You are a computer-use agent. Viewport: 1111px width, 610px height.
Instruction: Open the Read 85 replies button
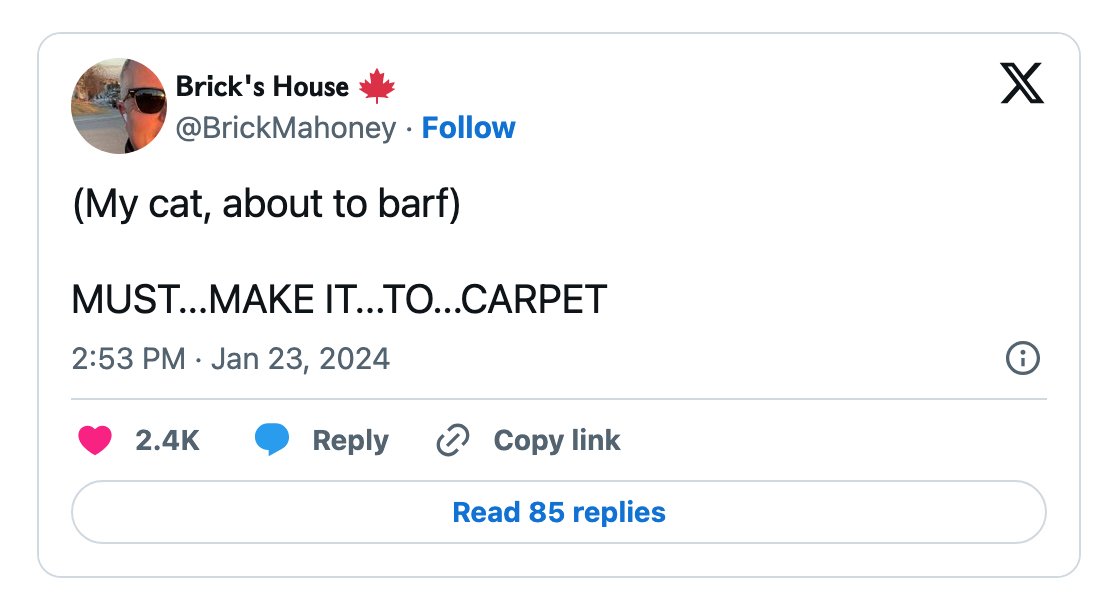558,512
